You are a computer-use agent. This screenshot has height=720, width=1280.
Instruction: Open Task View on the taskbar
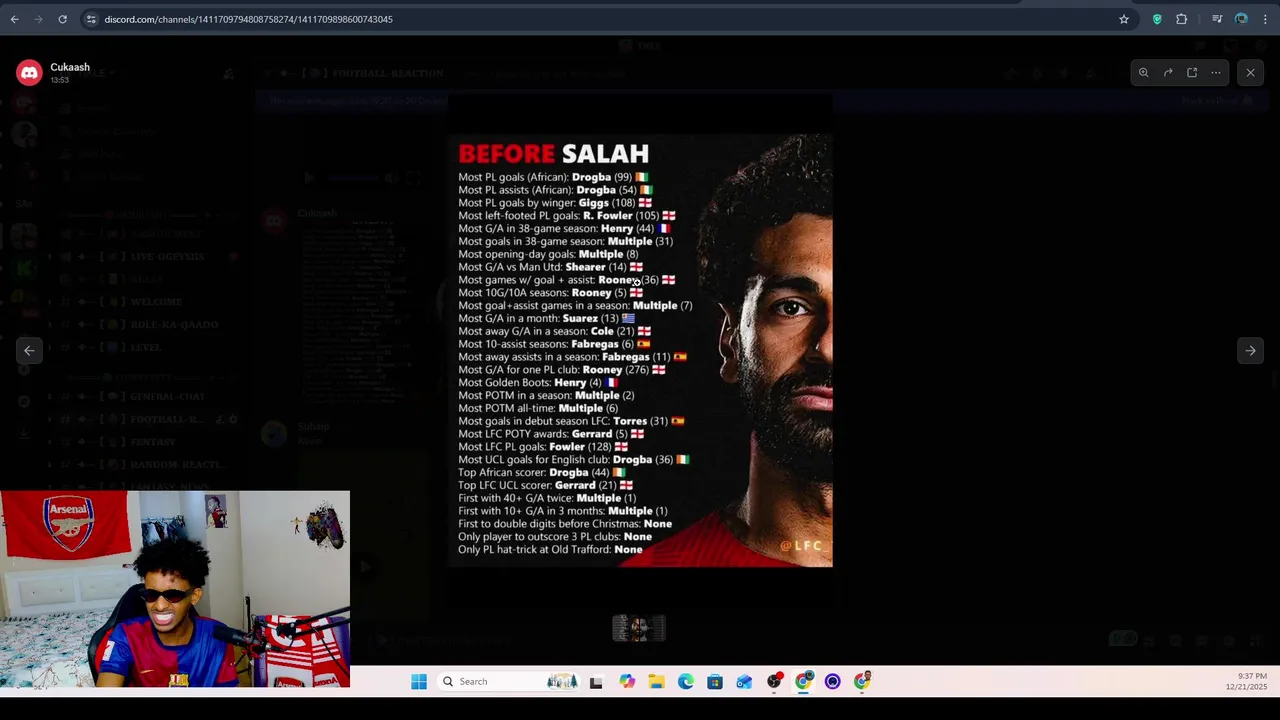point(596,681)
